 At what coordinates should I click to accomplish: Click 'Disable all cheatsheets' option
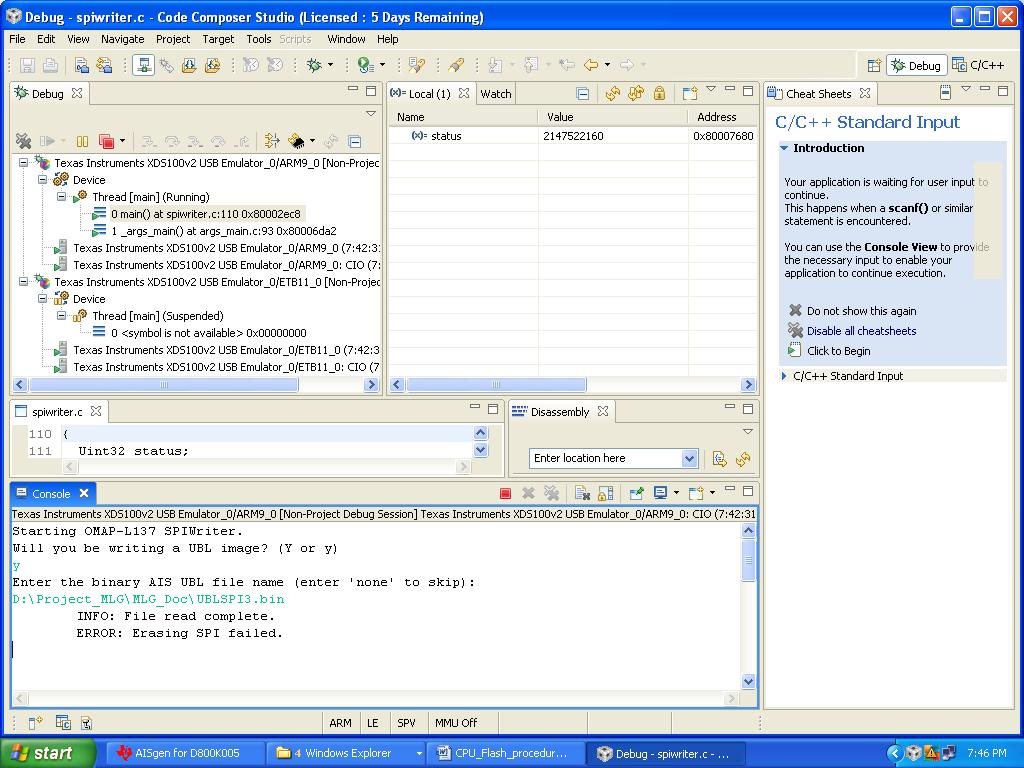click(861, 331)
